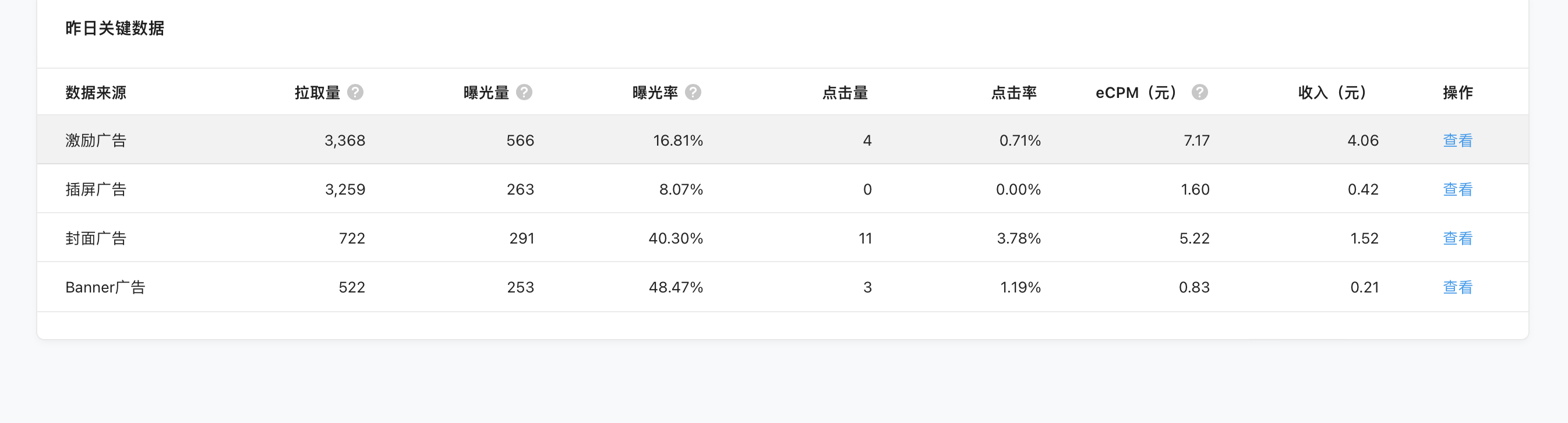Click the 数据来源 column header
The height and width of the screenshot is (423, 1568).
point(96,93)
